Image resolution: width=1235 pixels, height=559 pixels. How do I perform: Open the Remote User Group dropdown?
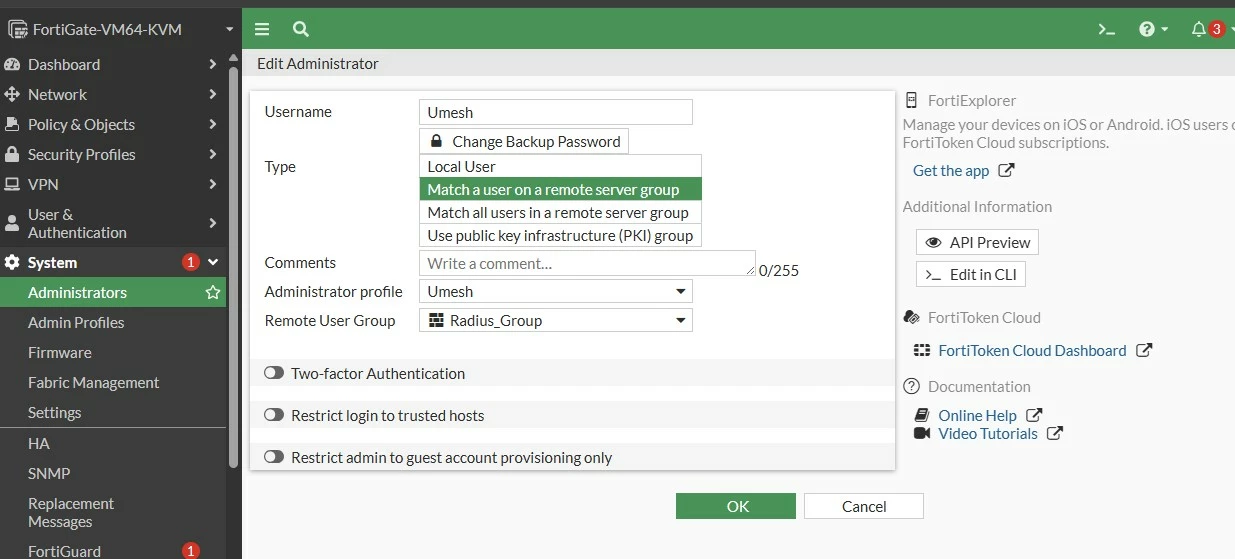(x=556, y=320)
